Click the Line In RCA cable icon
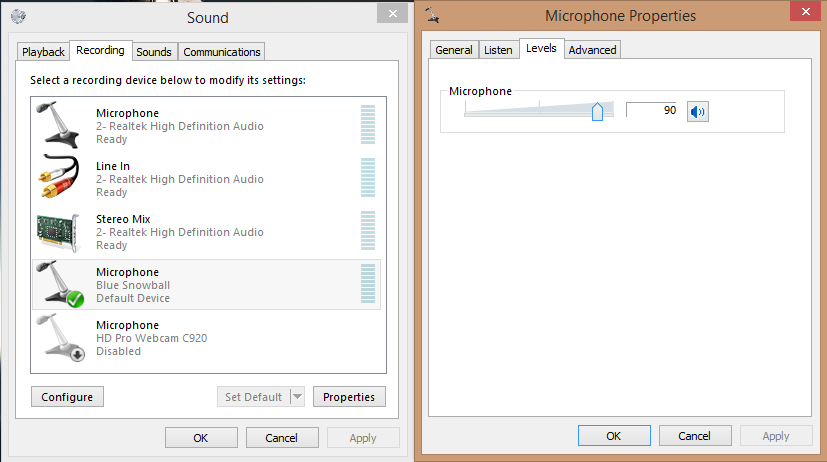 (x=57, y=179)
